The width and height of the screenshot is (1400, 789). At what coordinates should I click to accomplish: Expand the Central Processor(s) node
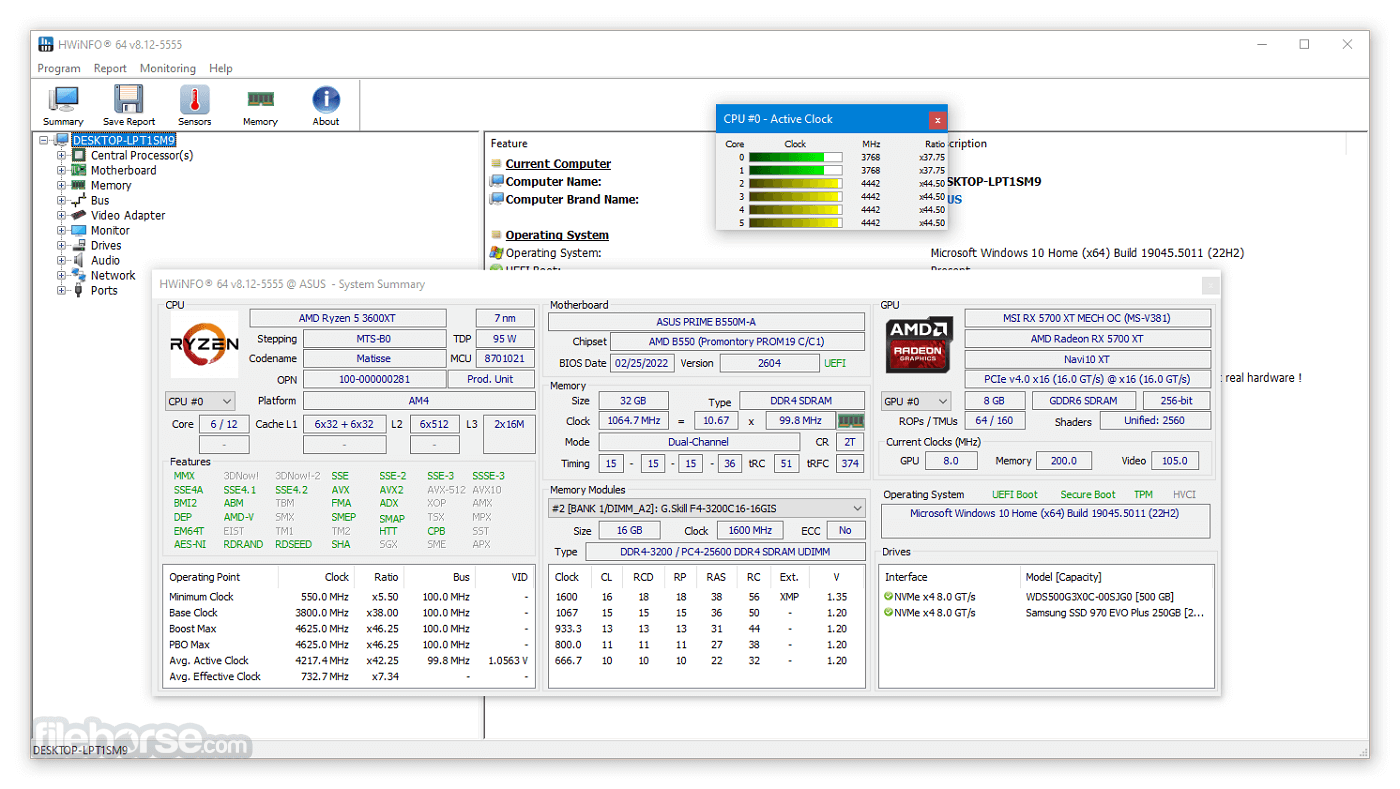tap(62, 155)
